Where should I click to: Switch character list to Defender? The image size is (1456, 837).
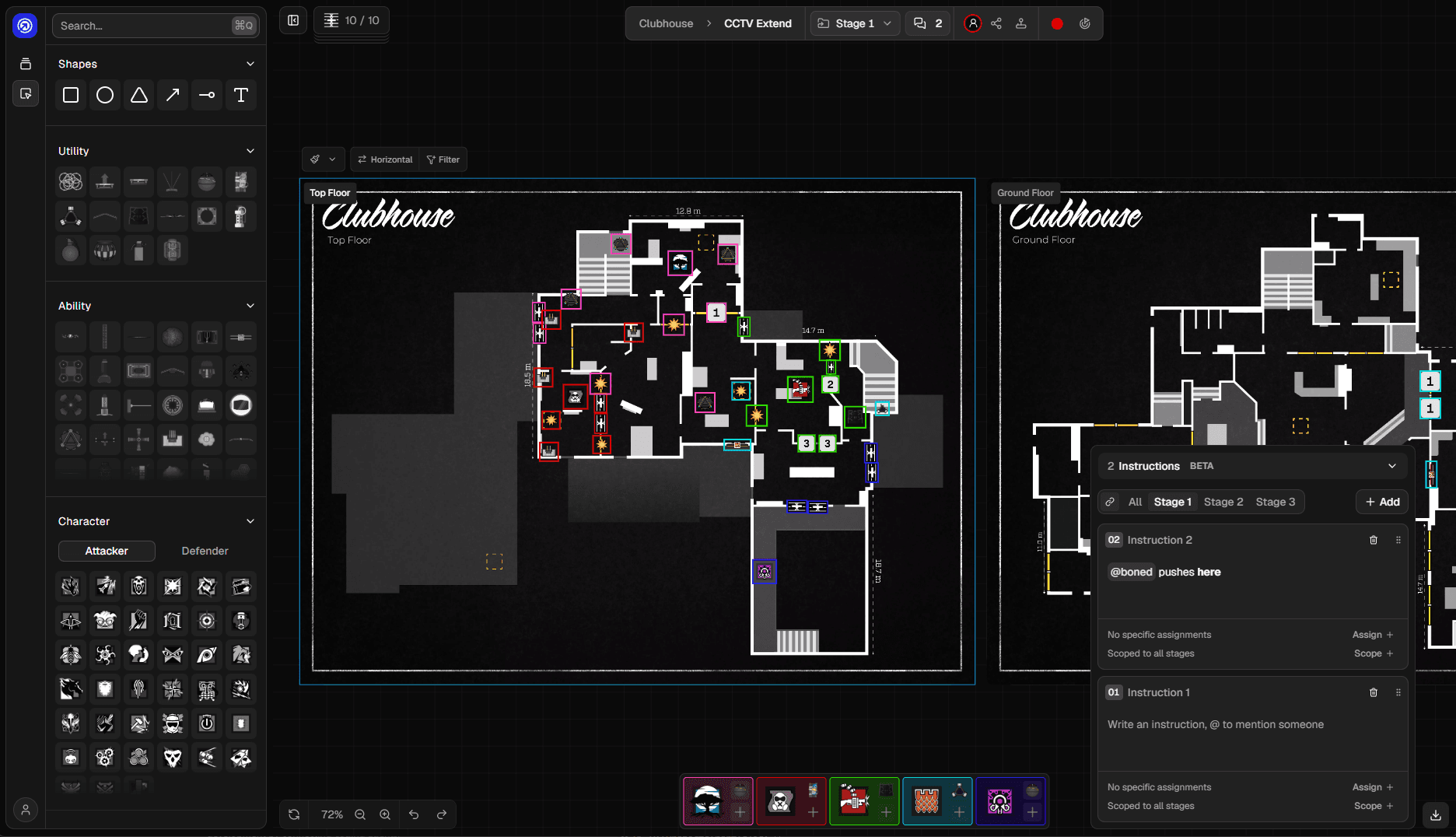click(205, 551)
